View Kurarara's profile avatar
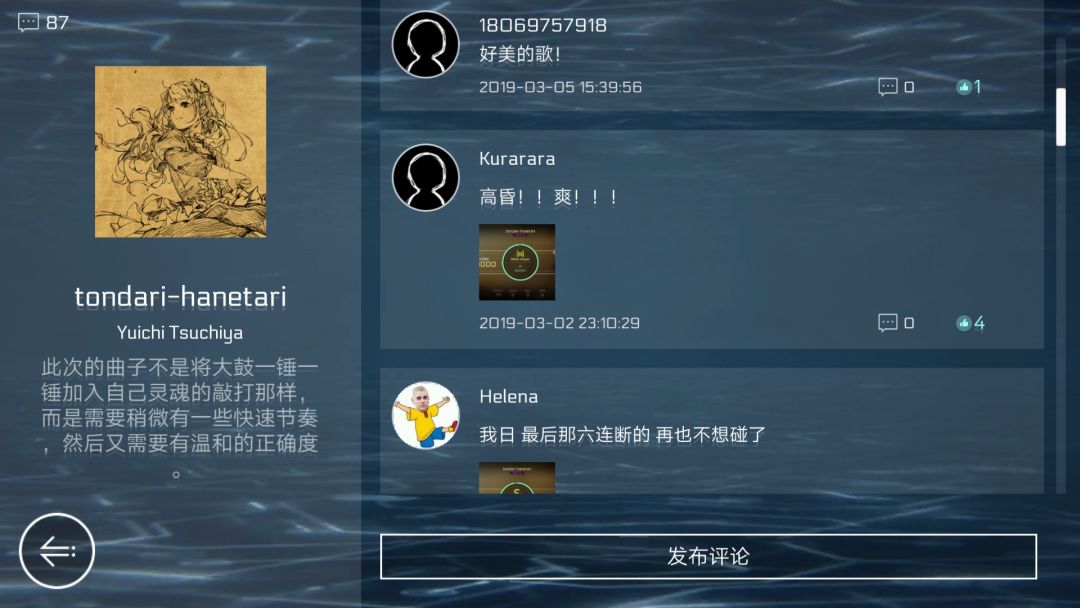This screenshot has height=608, width=1080. coord(426,178)
